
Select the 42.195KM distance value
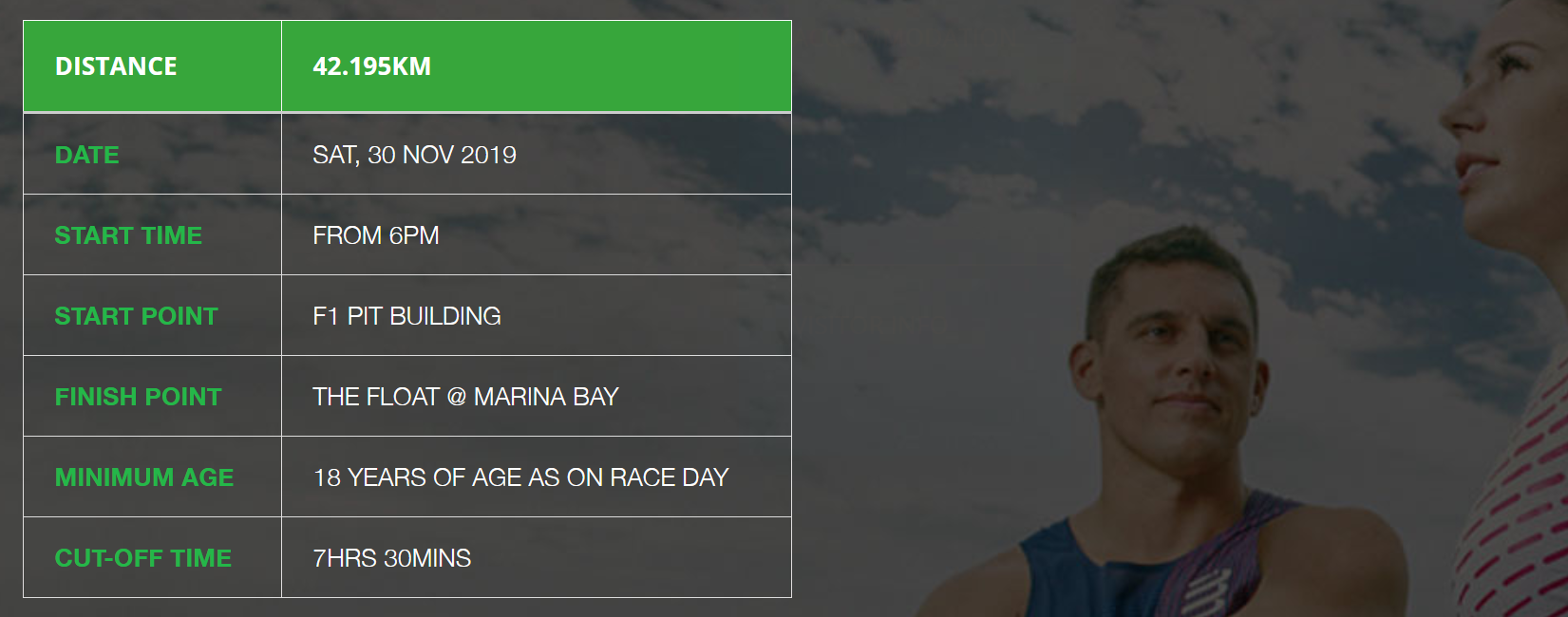pos(371,66)
